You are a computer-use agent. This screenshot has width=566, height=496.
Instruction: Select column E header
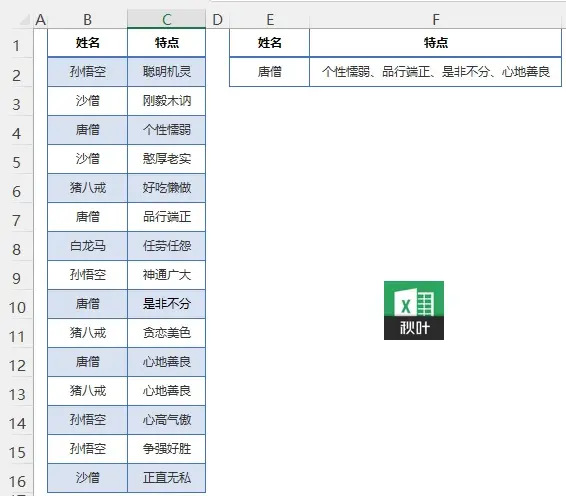pyautogui.click(x=270, y=19)
